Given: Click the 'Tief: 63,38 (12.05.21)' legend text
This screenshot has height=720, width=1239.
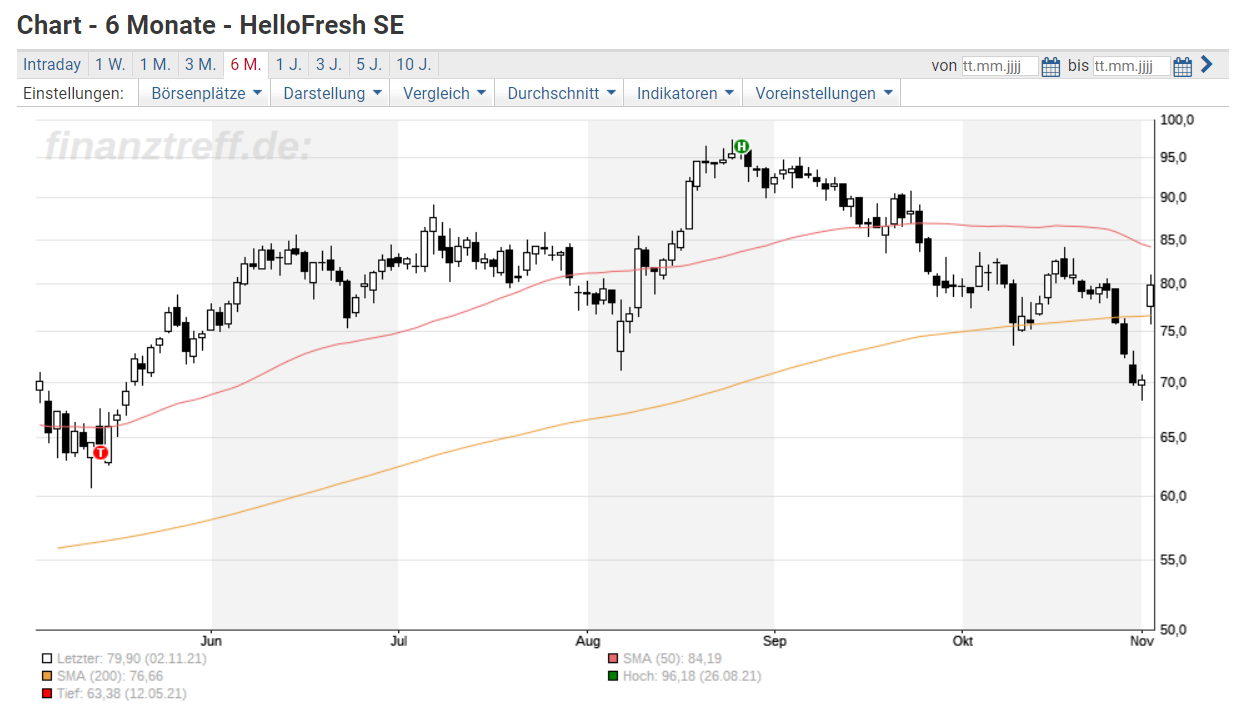Looking at the screenshot, I should pos(121,693).
